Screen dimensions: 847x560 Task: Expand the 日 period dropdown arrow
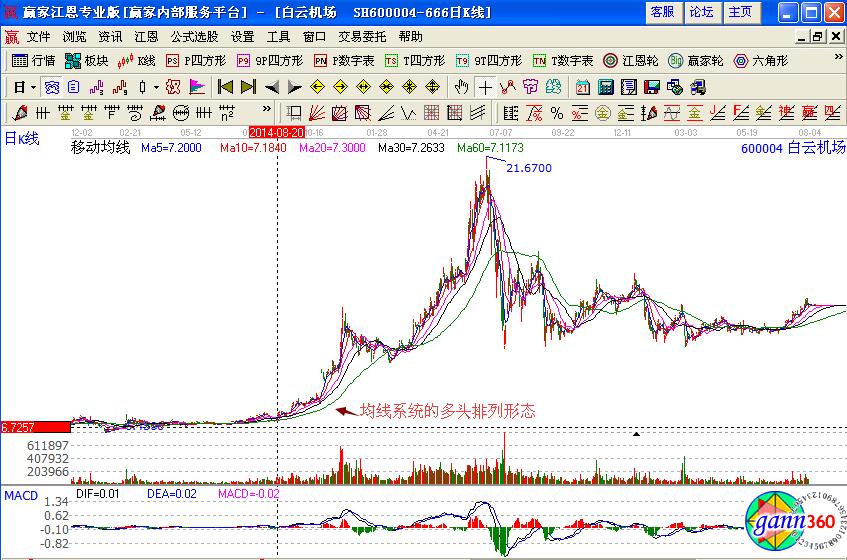pos(33,86)
